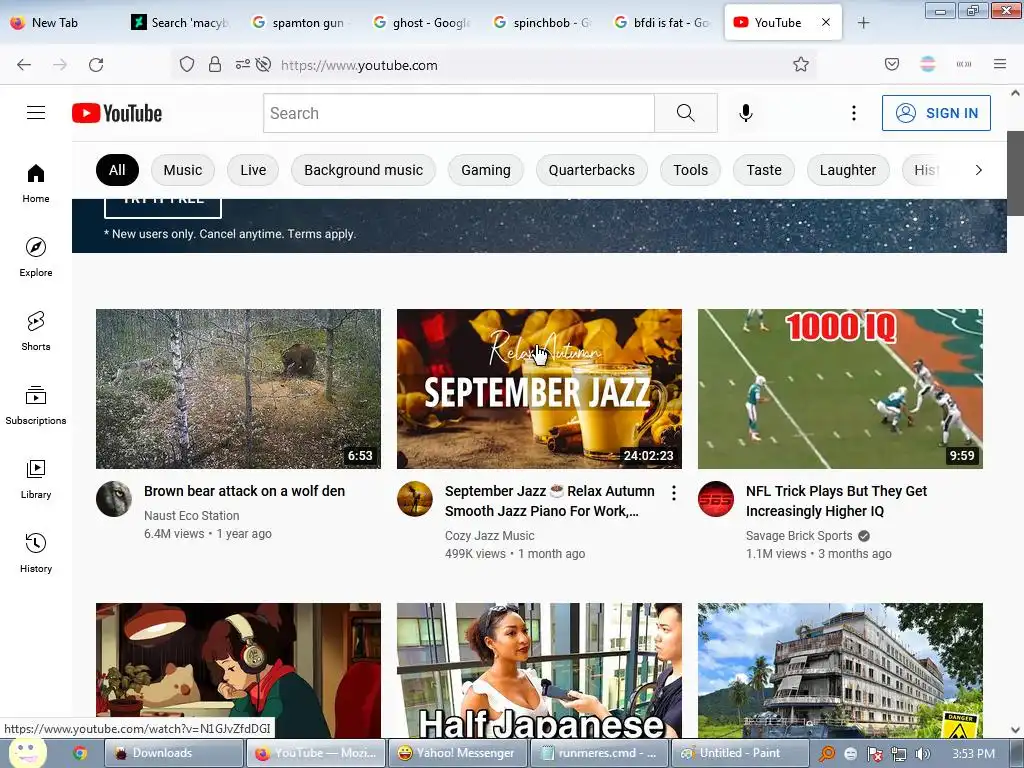Click the tracking protection shield icon

click(x=187, y=65)
